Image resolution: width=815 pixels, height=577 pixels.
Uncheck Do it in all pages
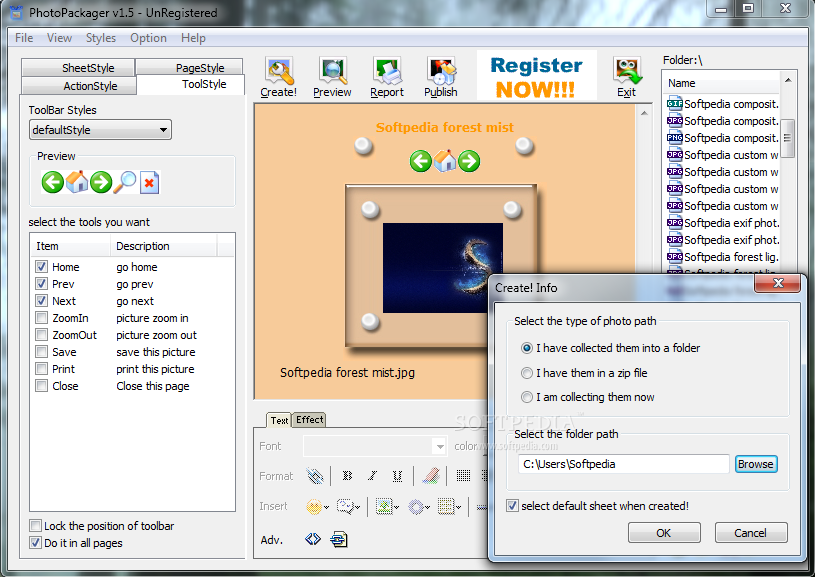coord(35,543)
